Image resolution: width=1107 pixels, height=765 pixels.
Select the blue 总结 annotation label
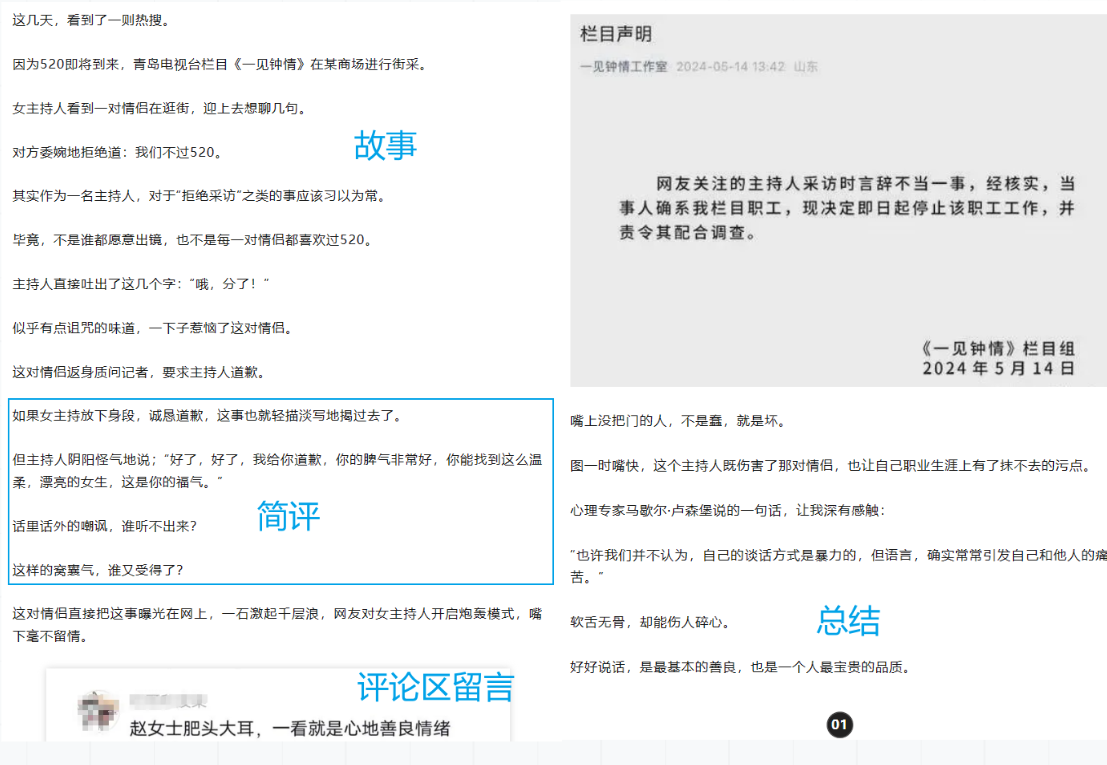click(848, 621)
